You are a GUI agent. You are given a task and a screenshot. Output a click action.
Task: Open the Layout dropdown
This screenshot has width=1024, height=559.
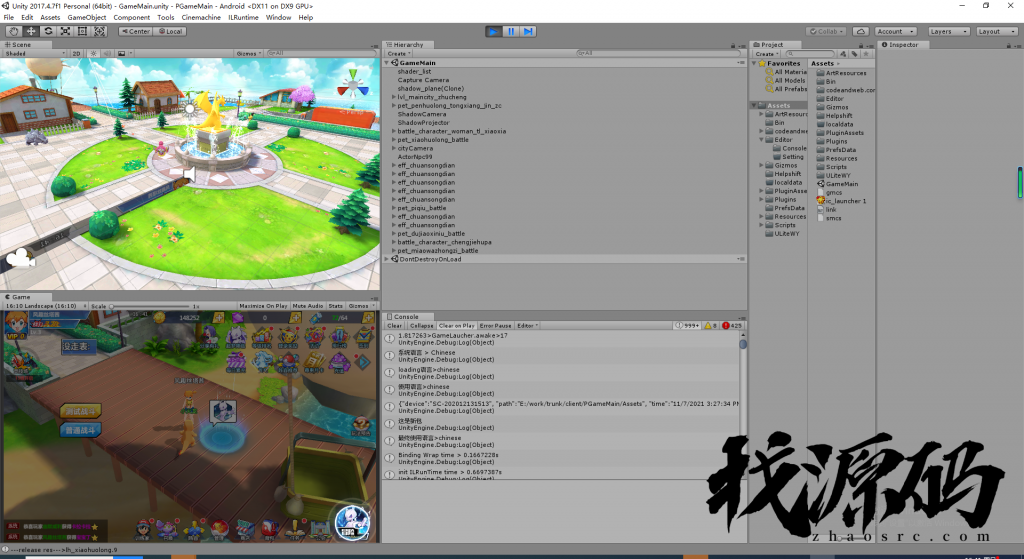[997, 31]
